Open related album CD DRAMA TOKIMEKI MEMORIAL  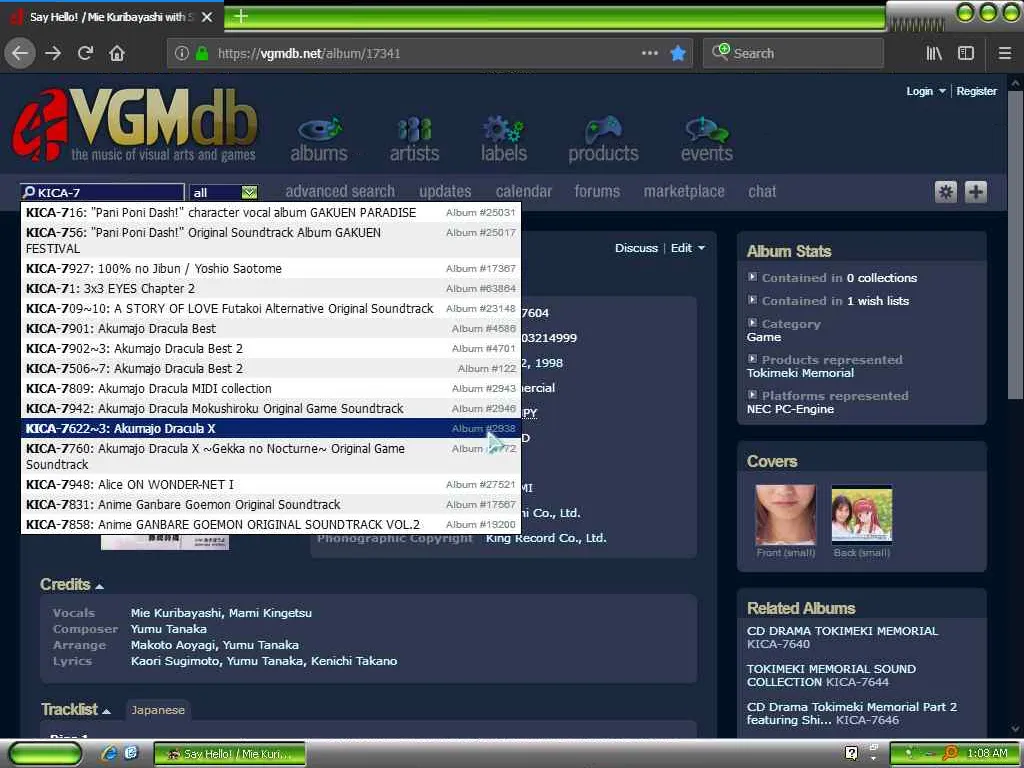842,631
